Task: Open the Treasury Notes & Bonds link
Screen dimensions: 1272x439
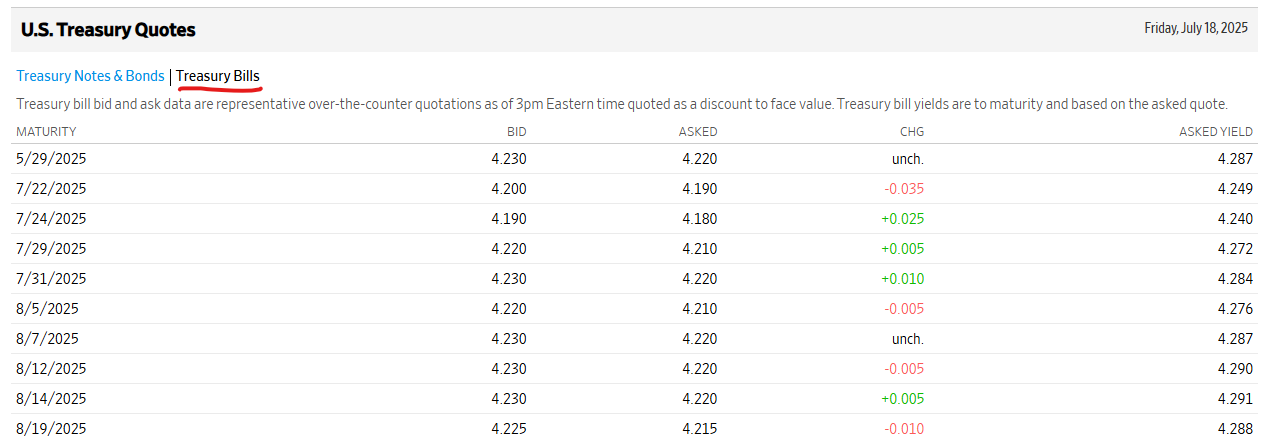Action: coord(90,76)
